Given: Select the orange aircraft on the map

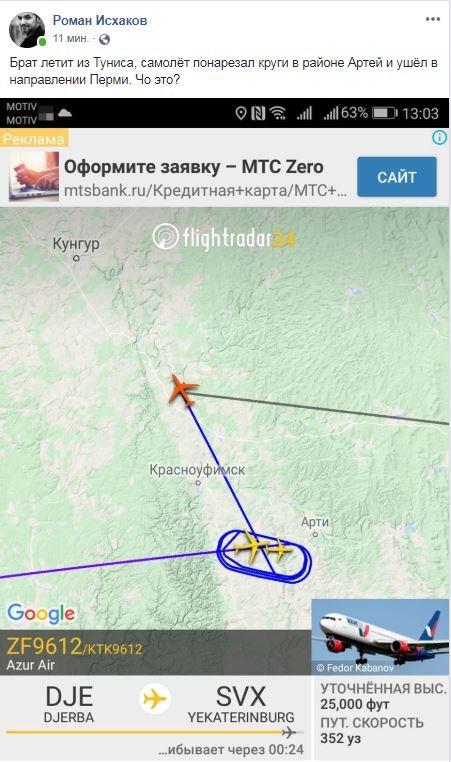Looking at the screenshot, I should tap(183, 389).
